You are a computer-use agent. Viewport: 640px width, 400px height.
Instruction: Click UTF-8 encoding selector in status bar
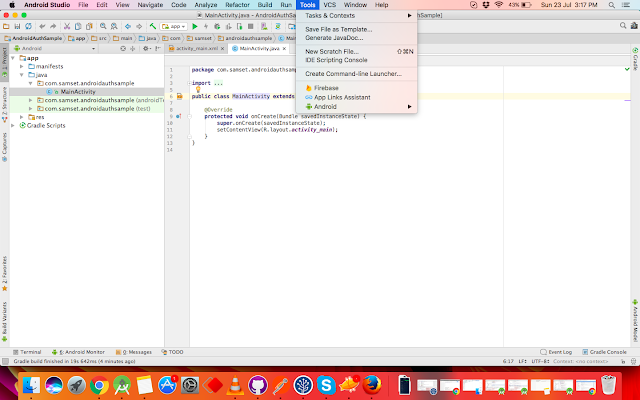coord(540,361)
